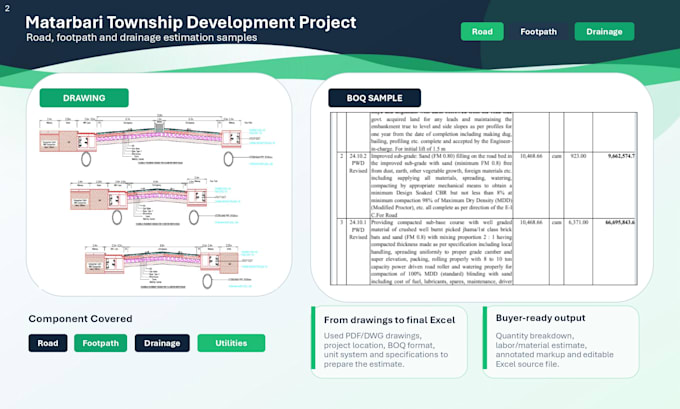Image resolution: width=680 pixels, height=409 pixels.
Task: Click the Footpath chip under Component Covered
Action: 101,343
